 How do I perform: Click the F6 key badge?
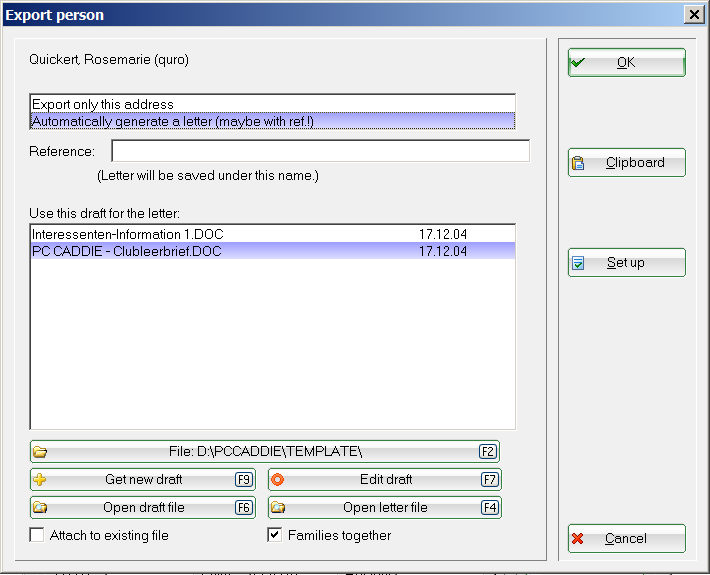click(244, 508)
